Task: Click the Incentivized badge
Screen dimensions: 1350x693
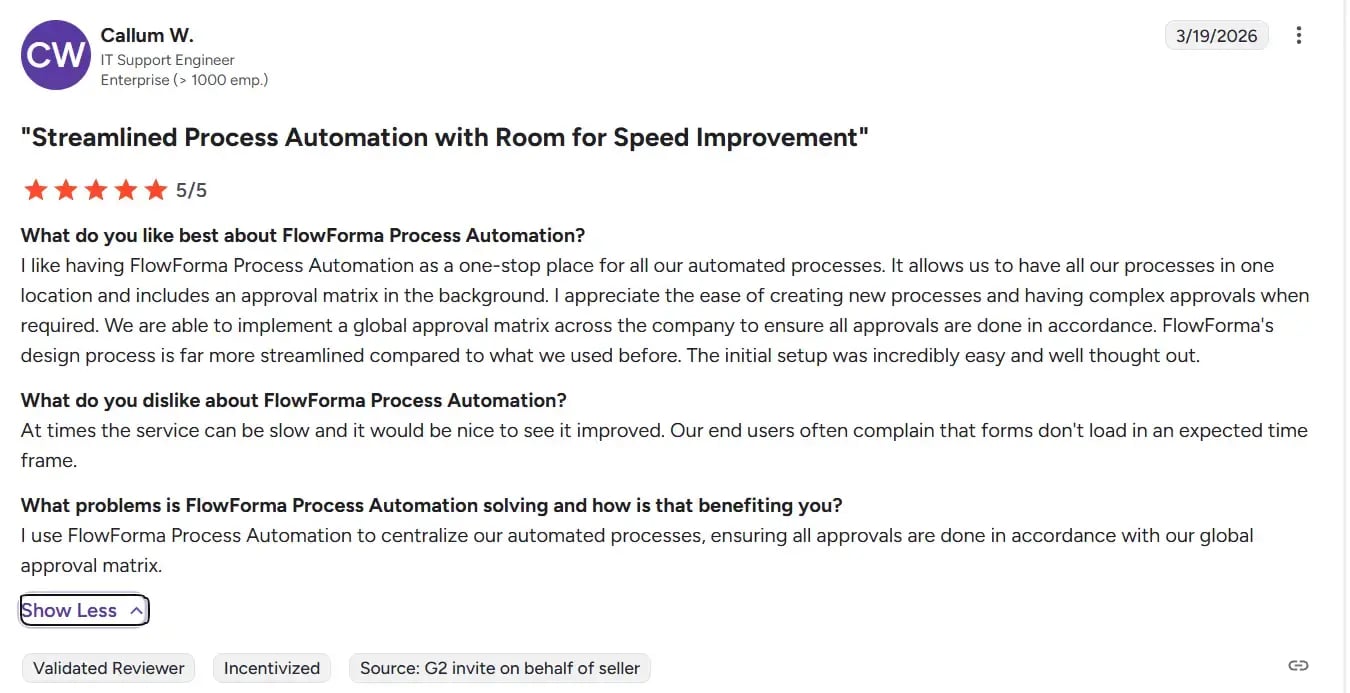Action: click(272, 668)
